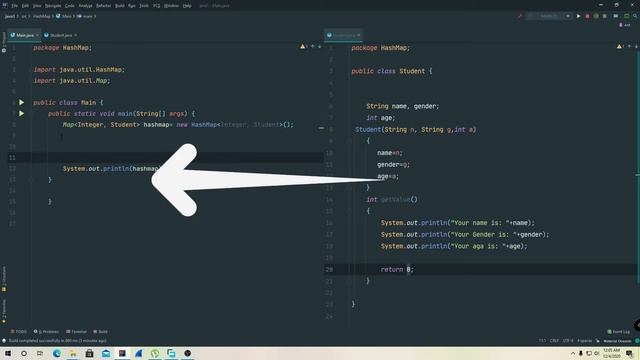Open the Event Log
Viewport: 640px width, 360px height.
[x=619, y=332]
